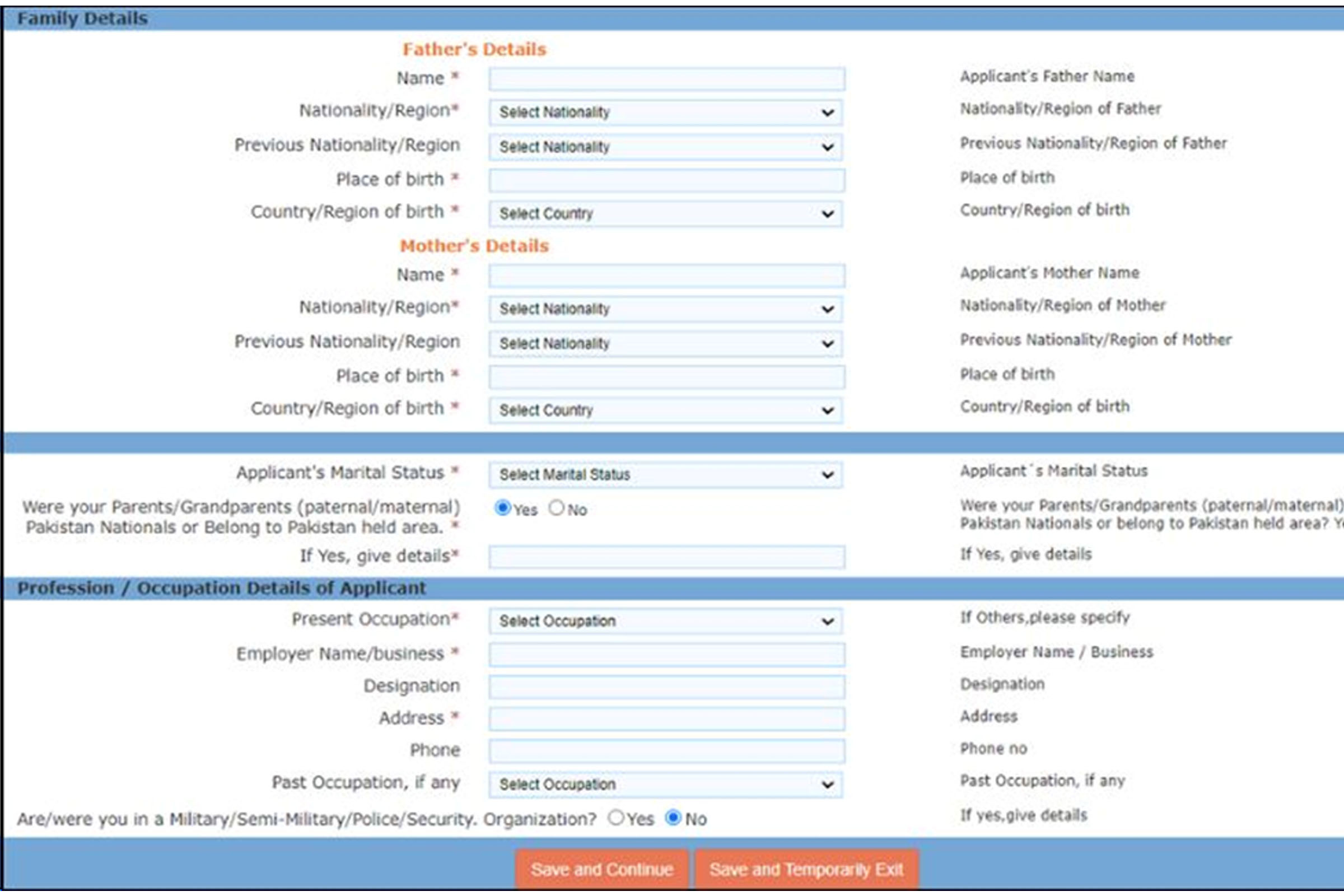Click Save and Continue button
Screen dimensions: 1344x896
pyautogui.click(x=601, y=869)
